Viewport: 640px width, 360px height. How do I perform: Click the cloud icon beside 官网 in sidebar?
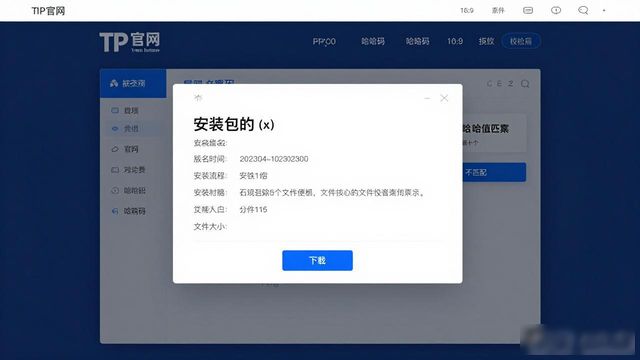pos(115,149)
